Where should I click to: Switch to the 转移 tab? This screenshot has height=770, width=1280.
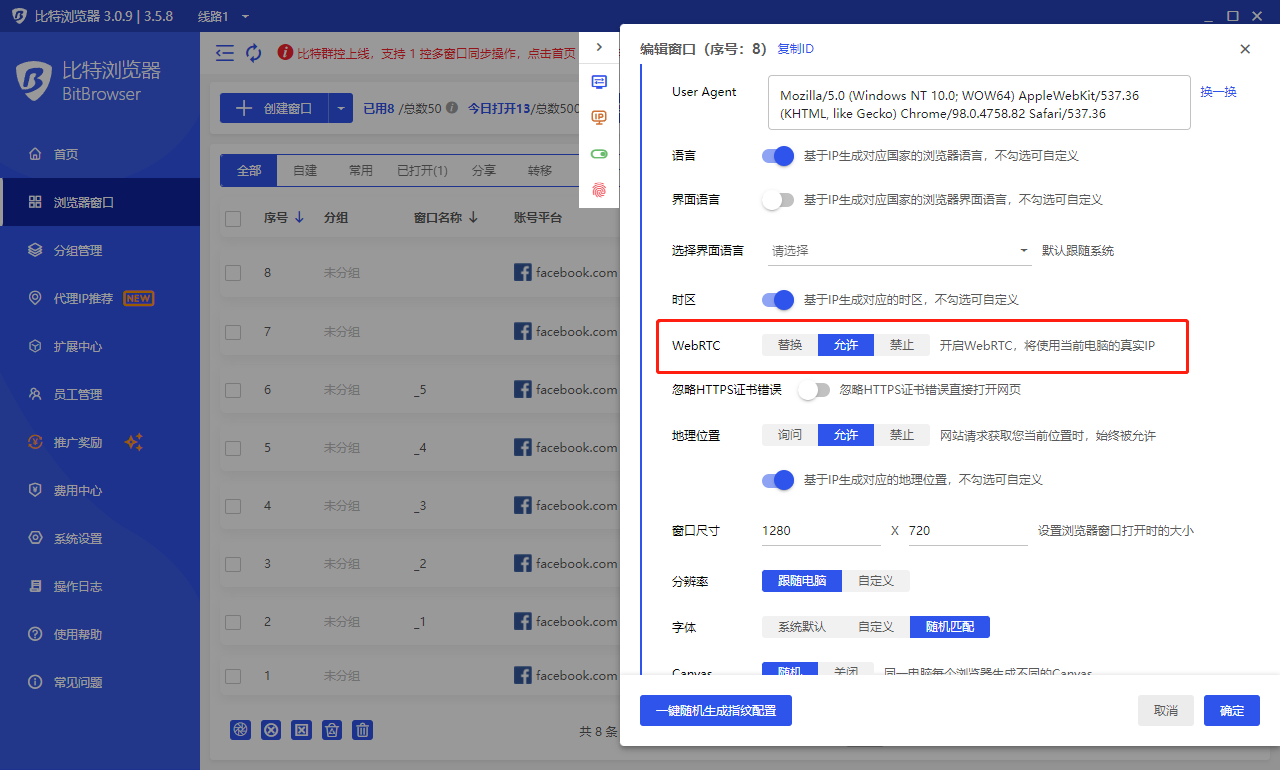(540, 171)
